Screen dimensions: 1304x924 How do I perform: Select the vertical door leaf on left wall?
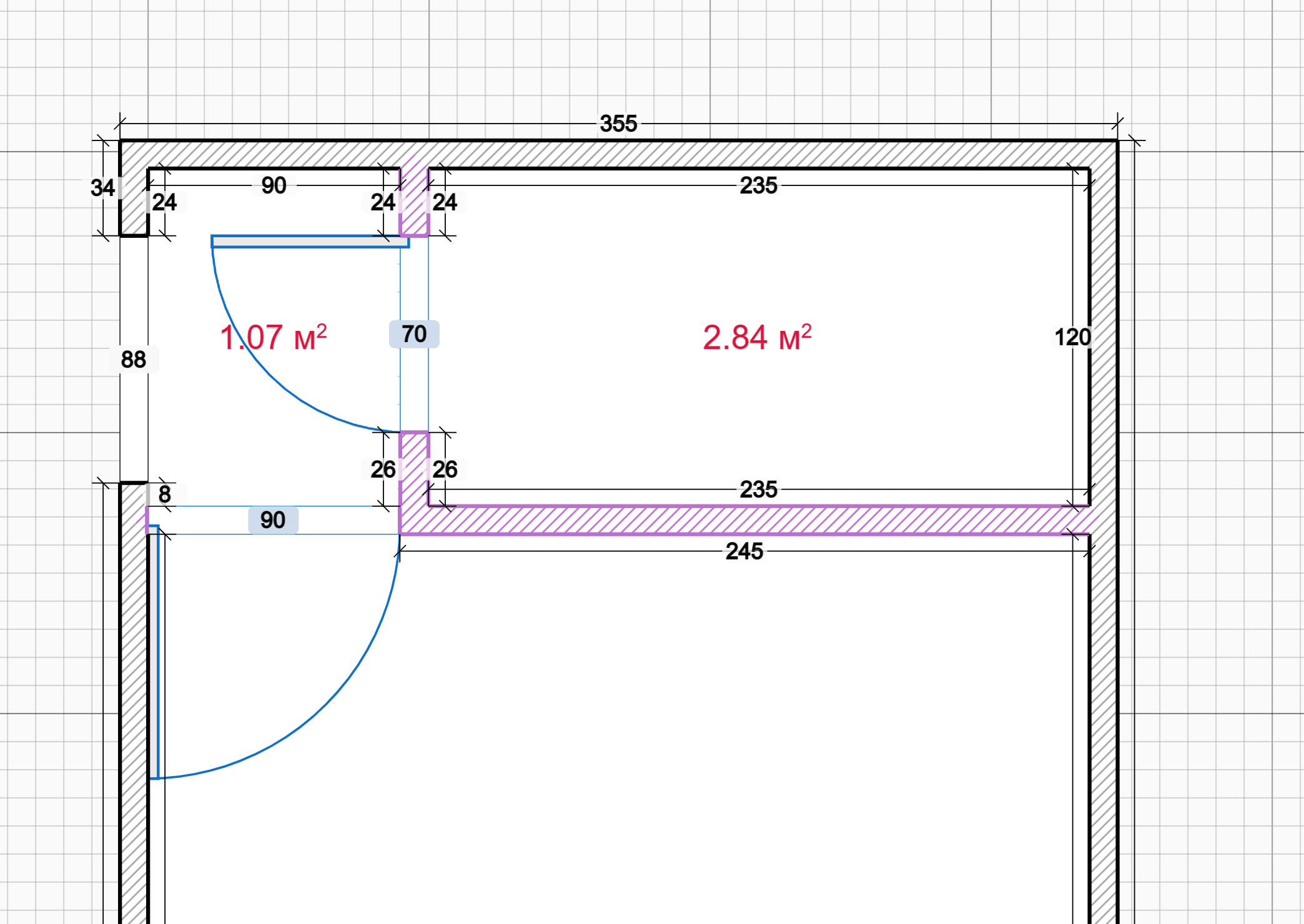point(154,652)
